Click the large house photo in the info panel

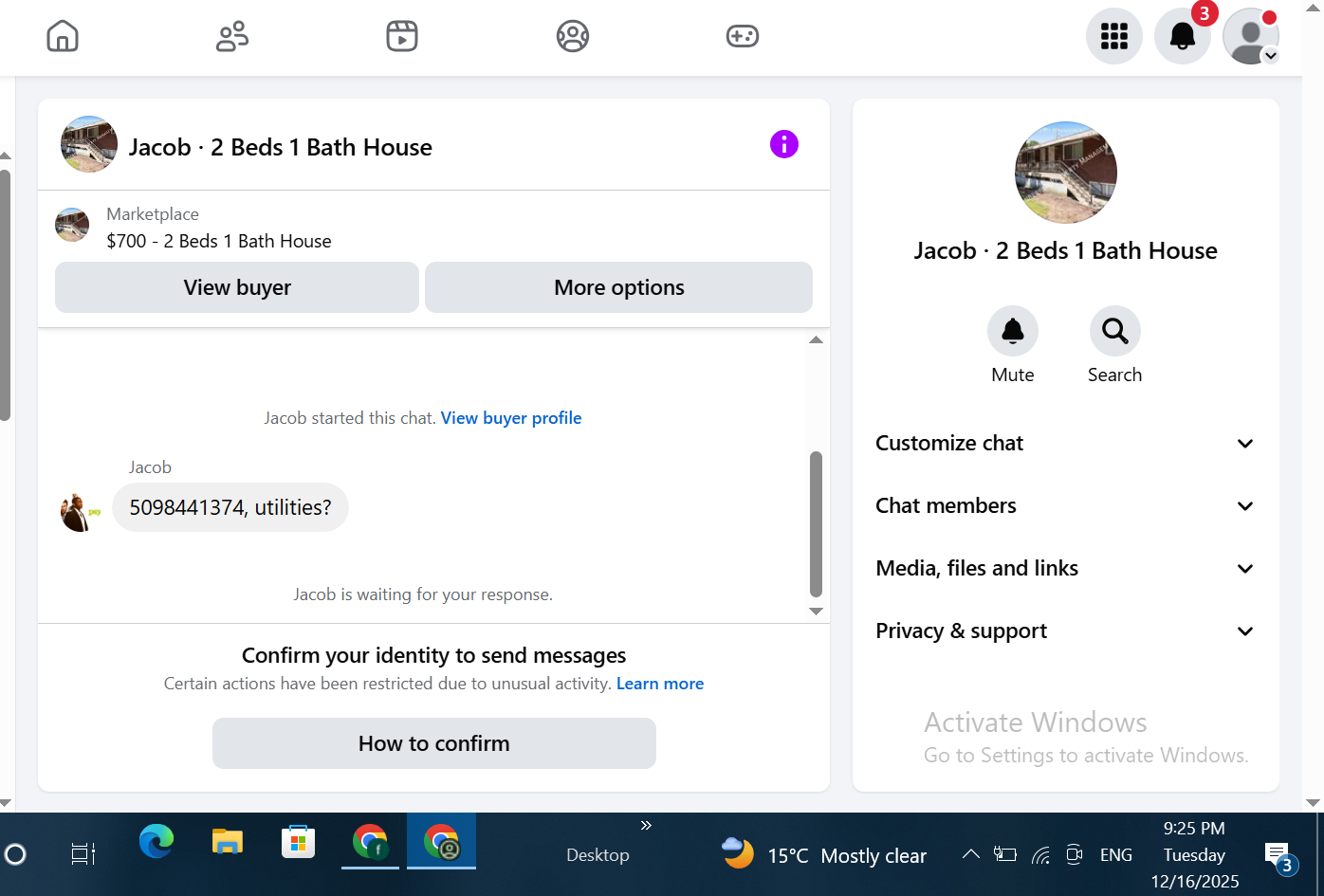1066,173
